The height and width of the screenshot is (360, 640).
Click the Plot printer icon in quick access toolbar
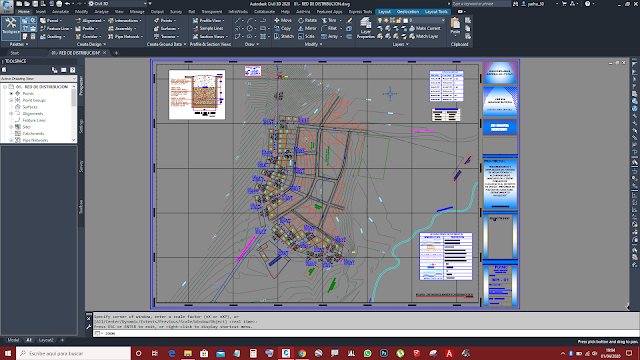pos(59,4)
